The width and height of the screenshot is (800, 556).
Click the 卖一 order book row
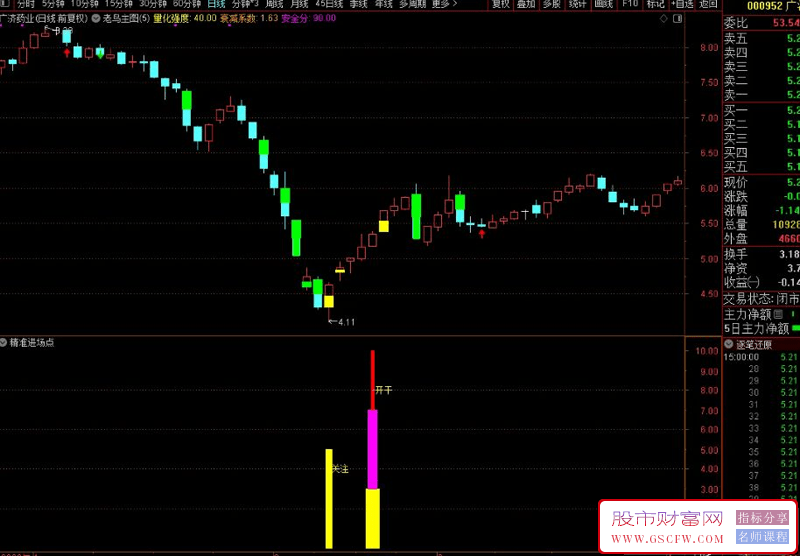[x=762, y=95]
